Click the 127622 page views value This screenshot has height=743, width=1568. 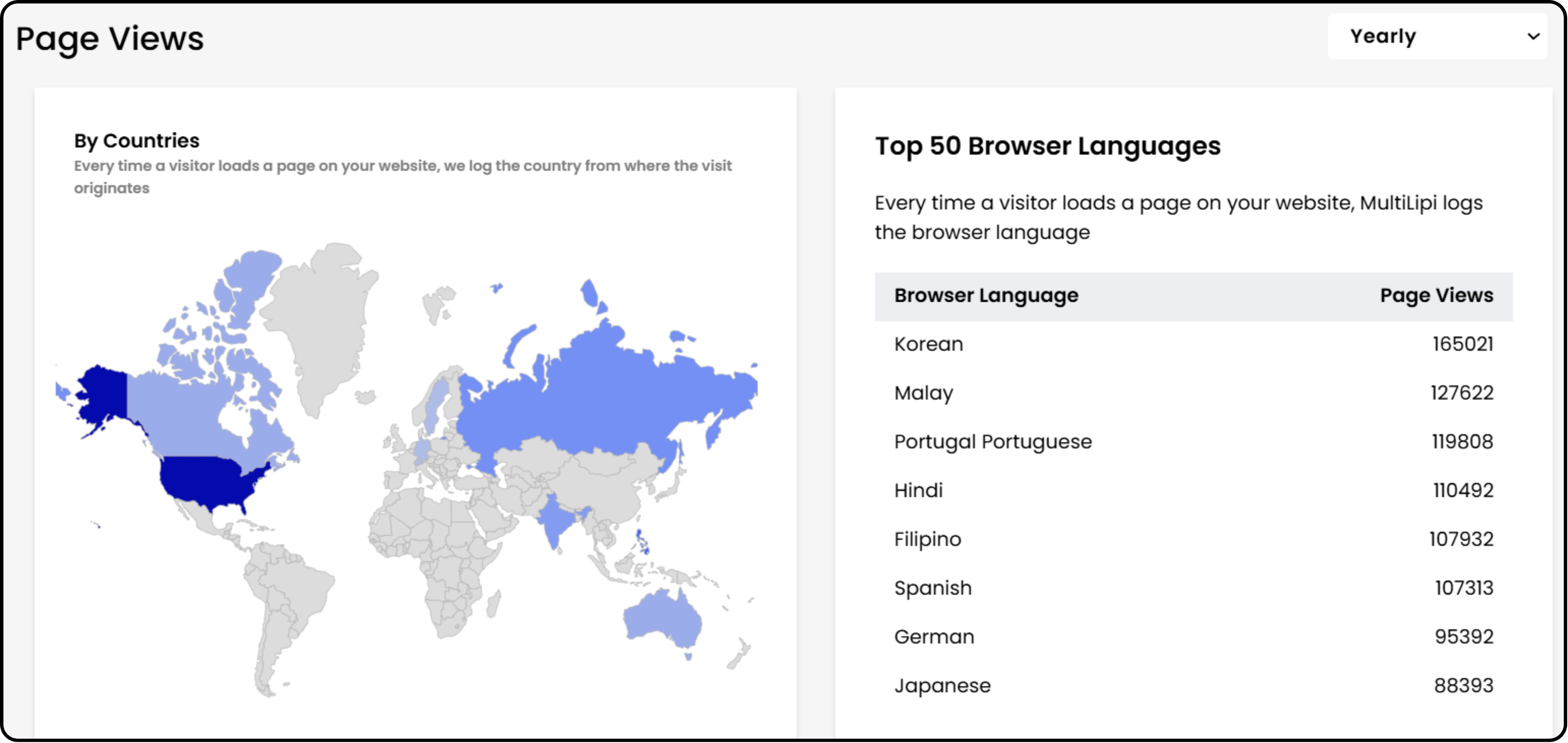click(x=1461, y=393)
